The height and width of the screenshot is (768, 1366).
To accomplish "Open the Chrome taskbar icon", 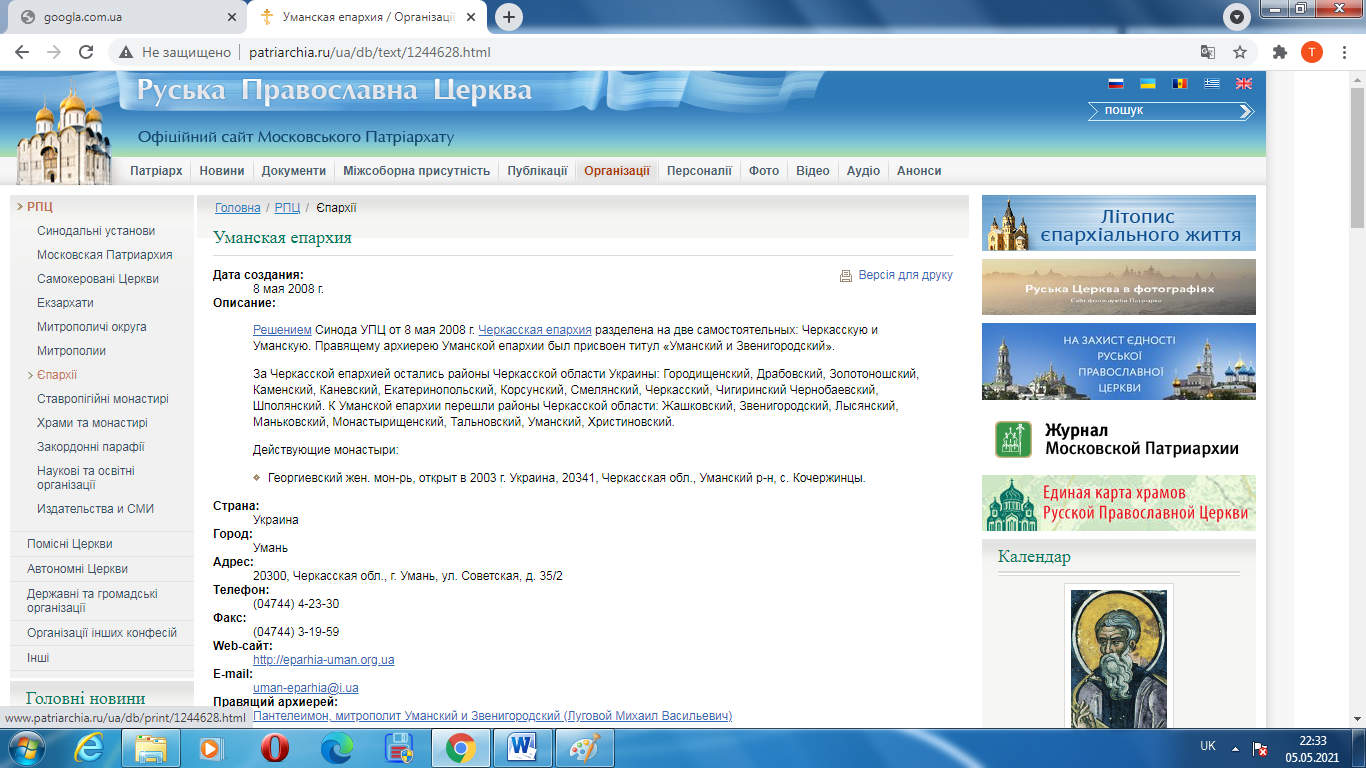I will 461,747.
